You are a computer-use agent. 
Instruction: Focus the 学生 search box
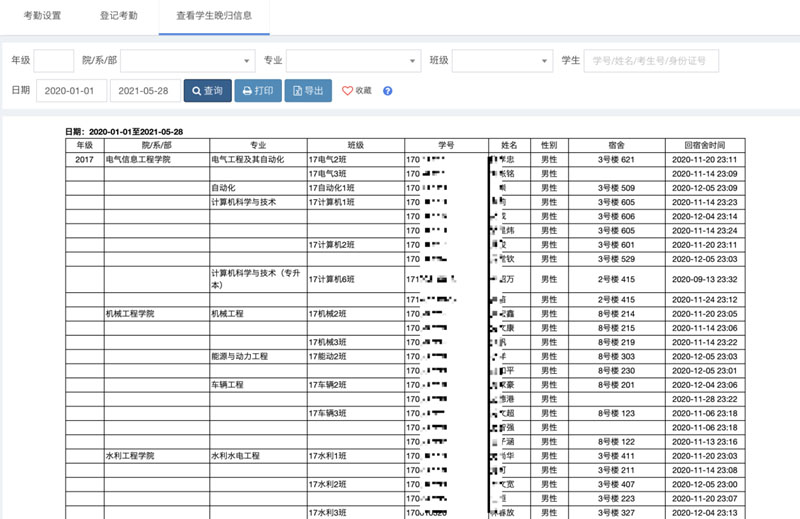[650, 60]
